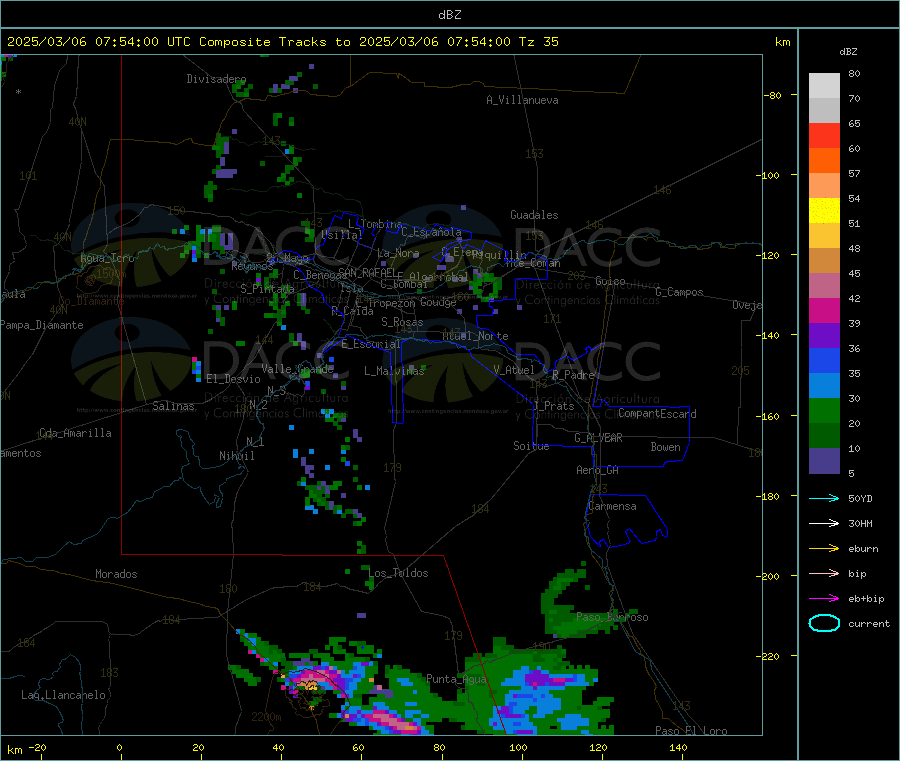Click the 'Soitue' map label
The width and height of the screenshot is (900, 761).
pos(532,446)
